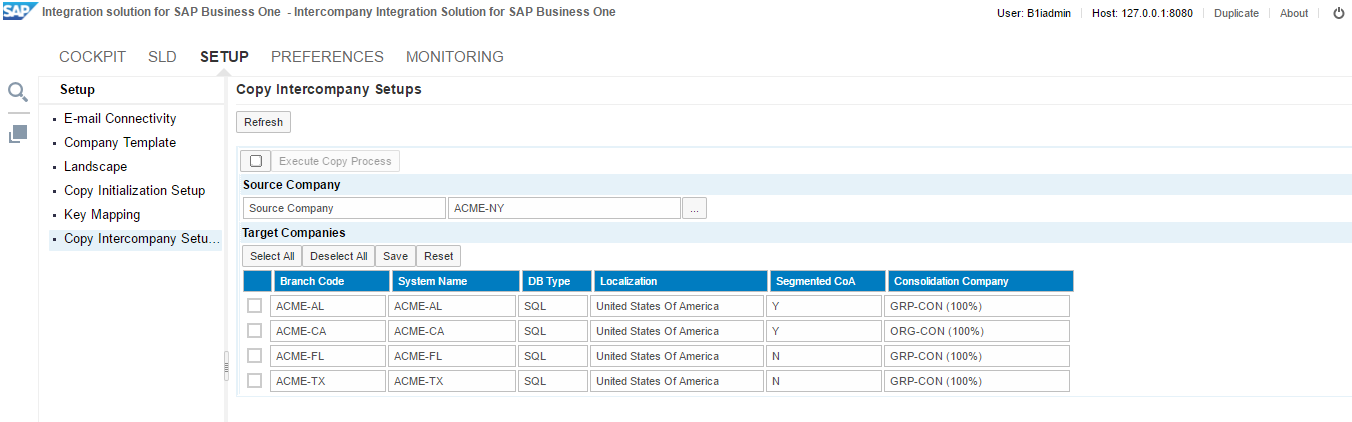Toggle the checkbox beside Execute Copy Process
Image resolution: width=1352 pixels, height=422 pixels.
click(256, 161)
